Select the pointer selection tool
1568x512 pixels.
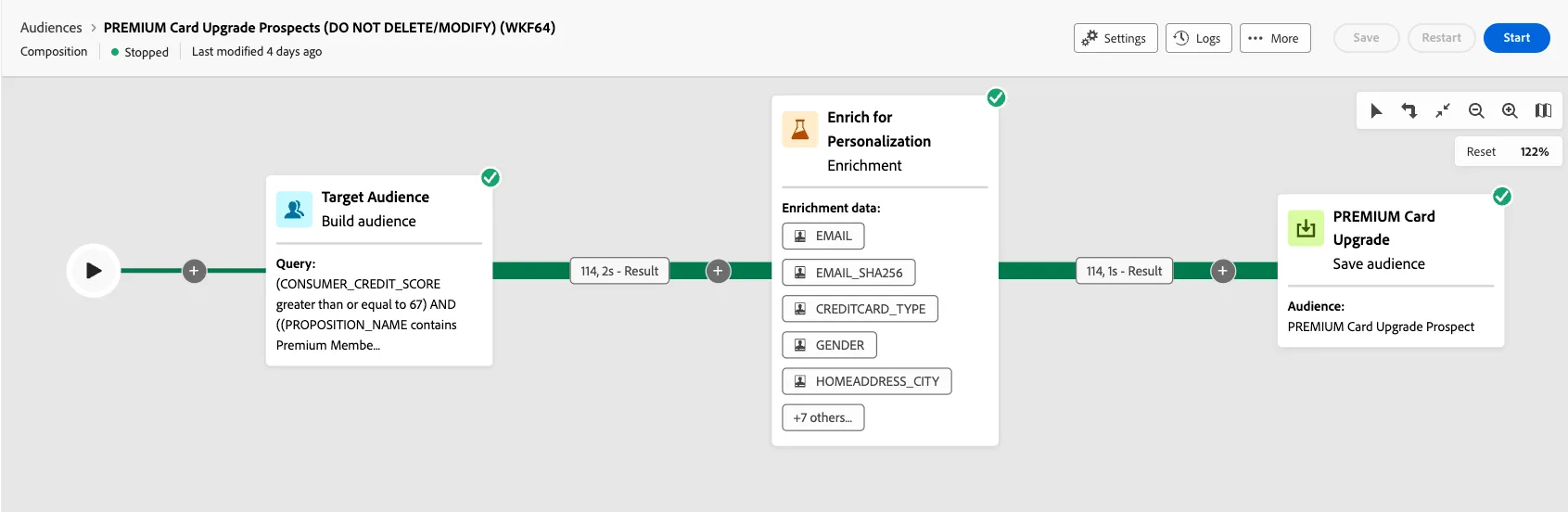pyautogui.click(x=1376, y=110)
